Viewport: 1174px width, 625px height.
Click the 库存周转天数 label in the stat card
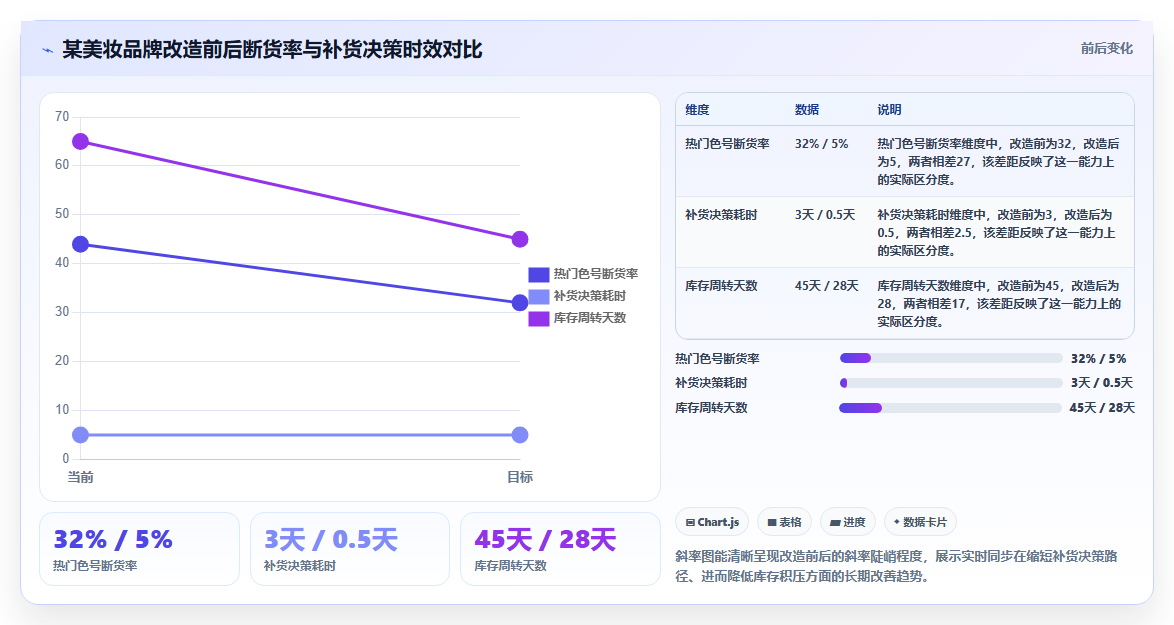pyautogui.click(x=511, y=566)
